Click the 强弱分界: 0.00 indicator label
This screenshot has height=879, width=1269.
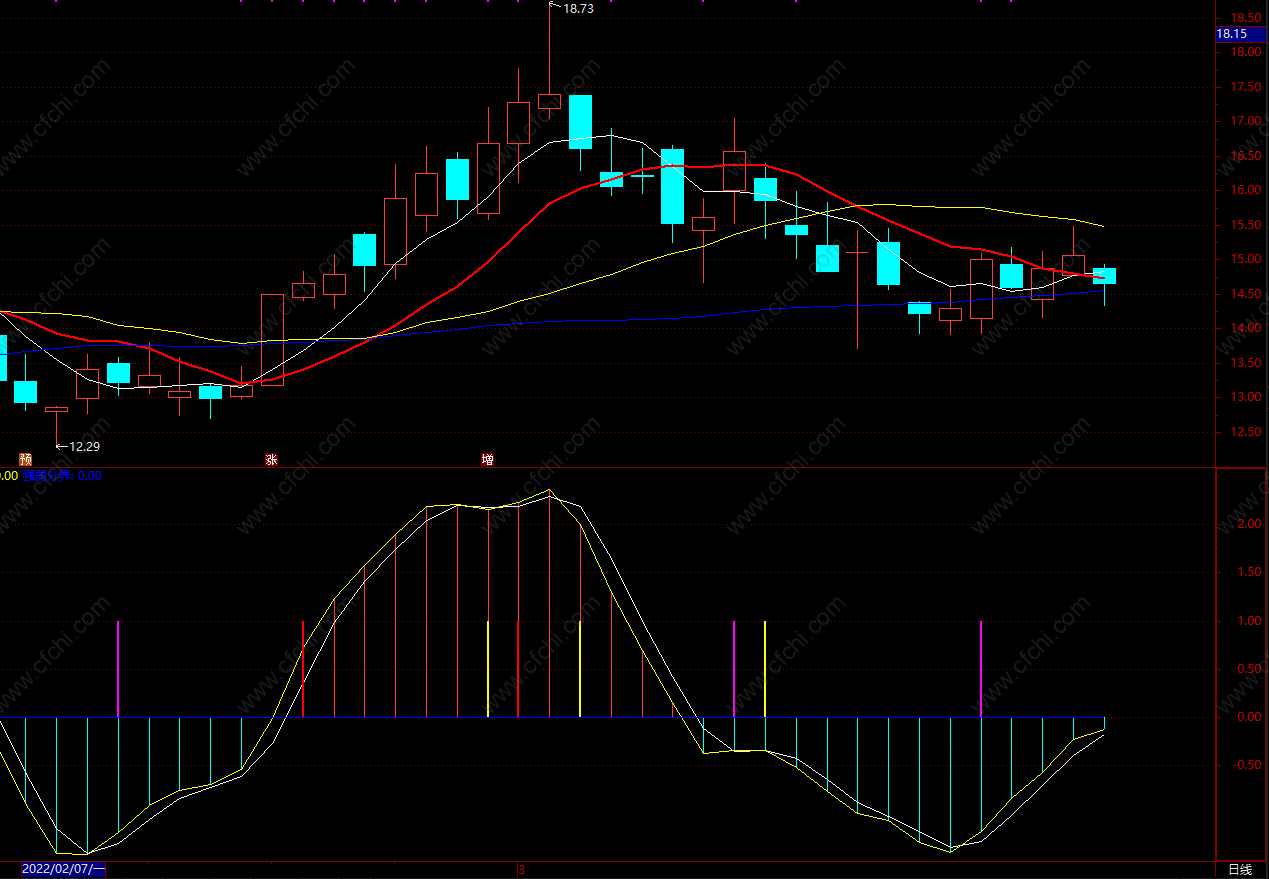pyautogui.click(x=62, y=476)
